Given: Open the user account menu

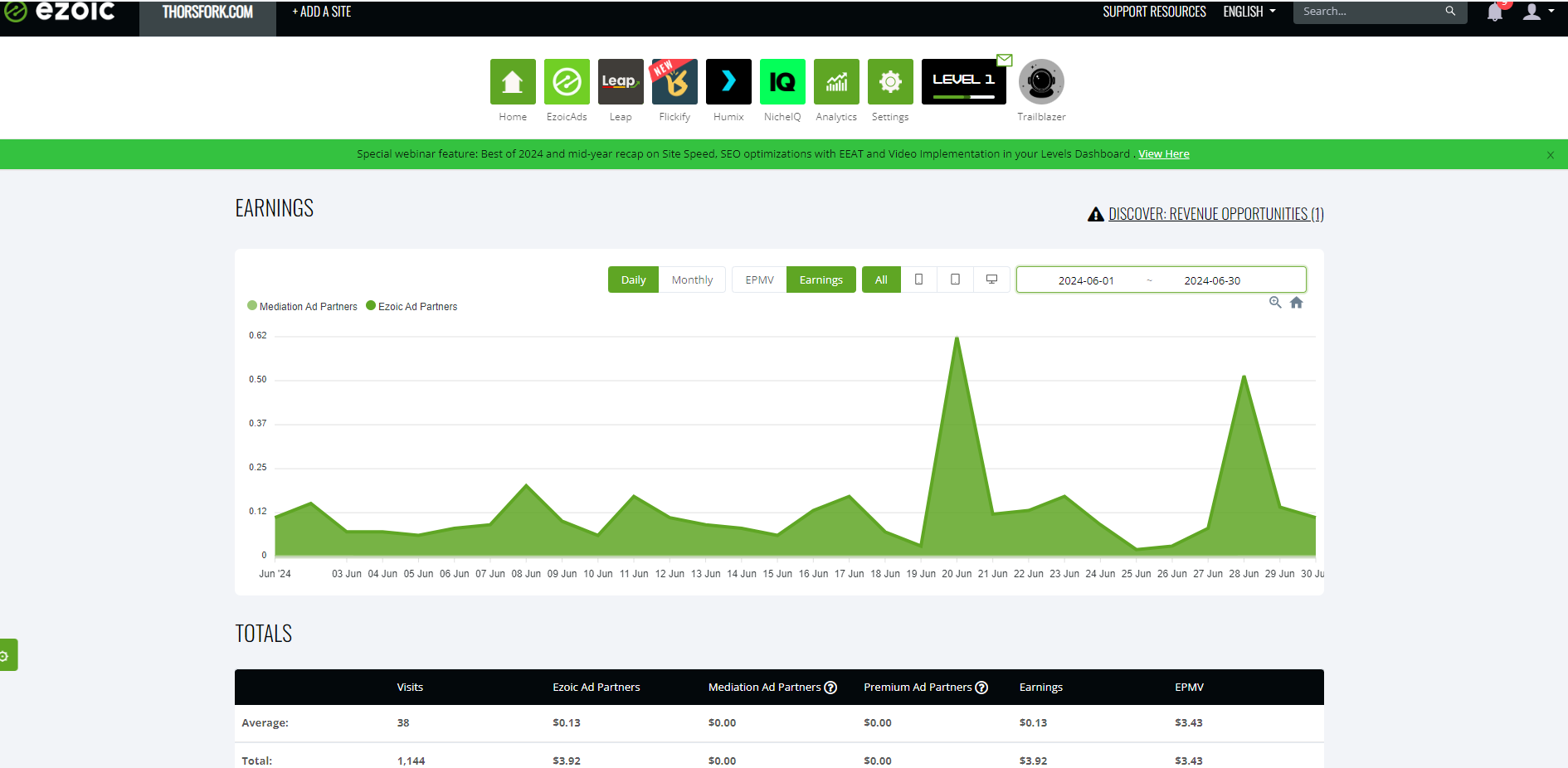Looking at the screenshot, I should pyautogui.click(x=1538, y=12).
